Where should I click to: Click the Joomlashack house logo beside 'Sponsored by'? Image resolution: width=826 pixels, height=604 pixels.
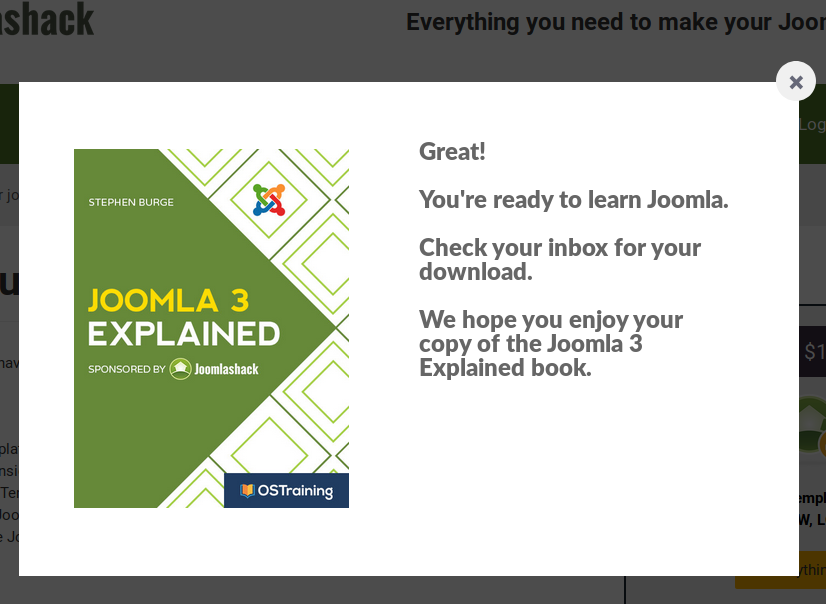coord(180,369)
